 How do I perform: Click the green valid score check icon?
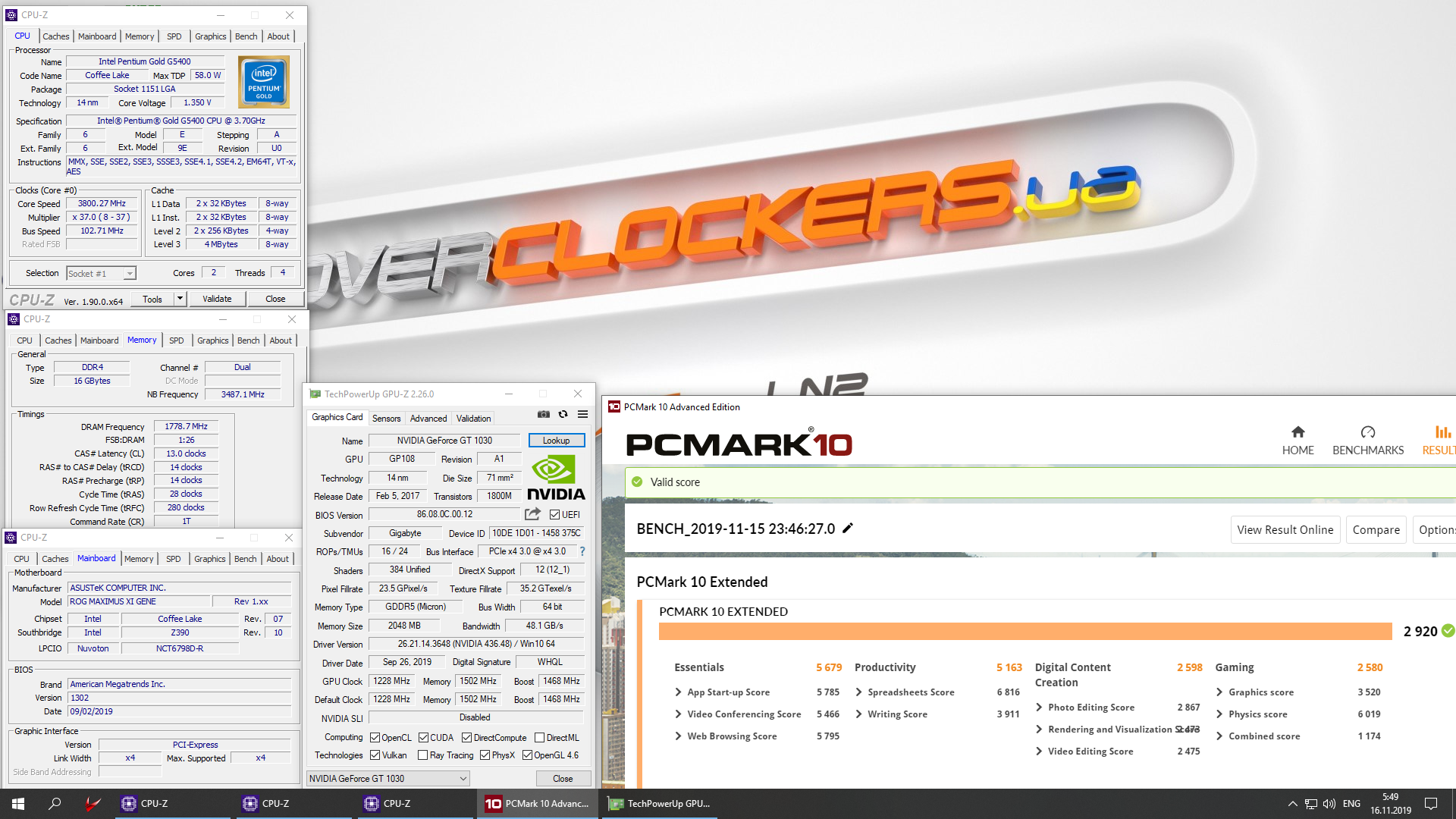coord(637,482)
